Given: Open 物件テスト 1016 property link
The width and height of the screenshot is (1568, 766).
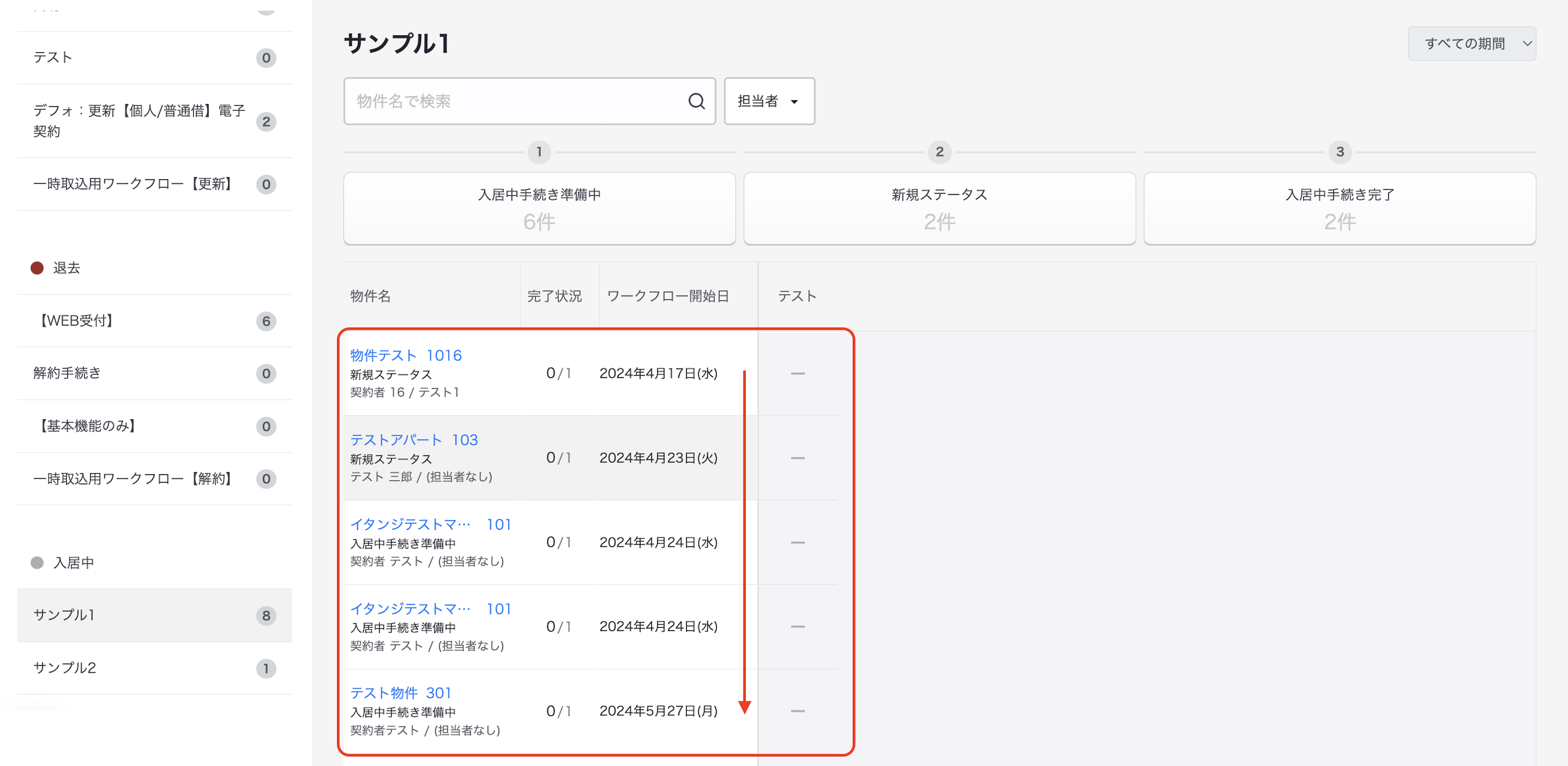Looking at the screenshot, I should [405, 355].
